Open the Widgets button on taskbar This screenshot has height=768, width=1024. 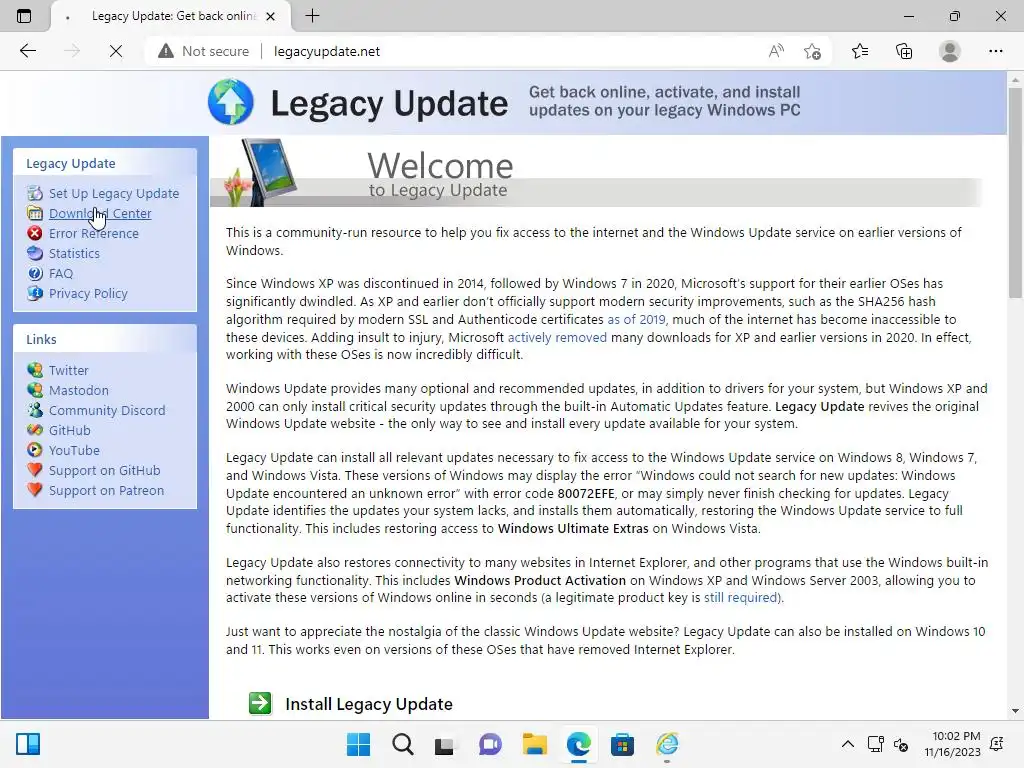coord(28,744)
